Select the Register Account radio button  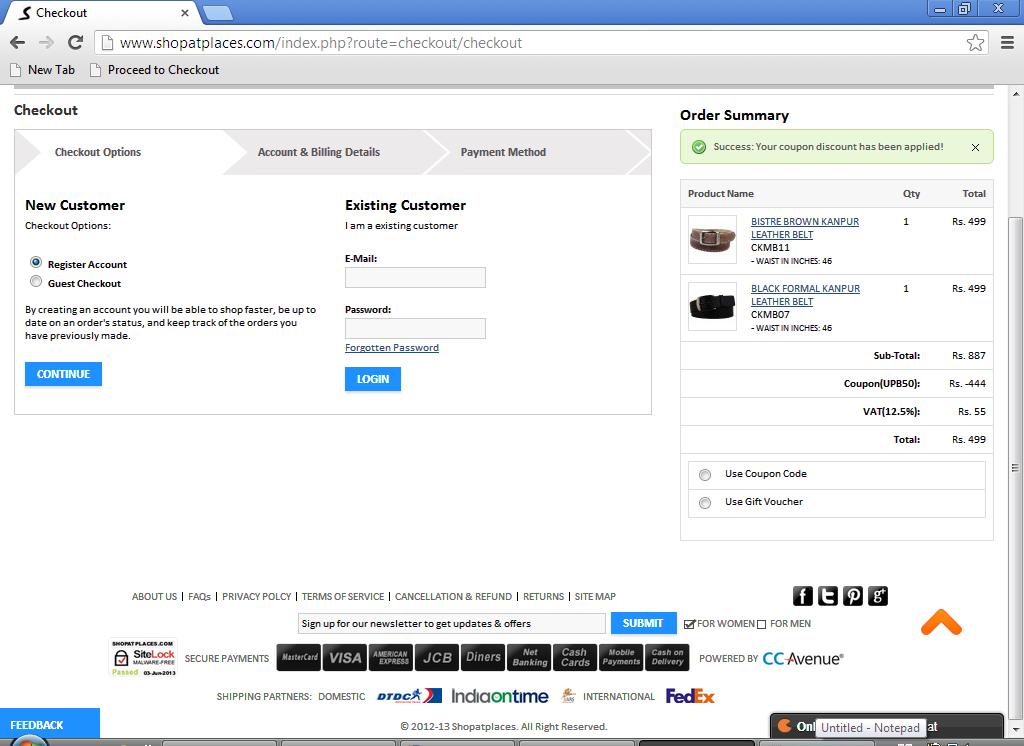[x=37, y=262]
